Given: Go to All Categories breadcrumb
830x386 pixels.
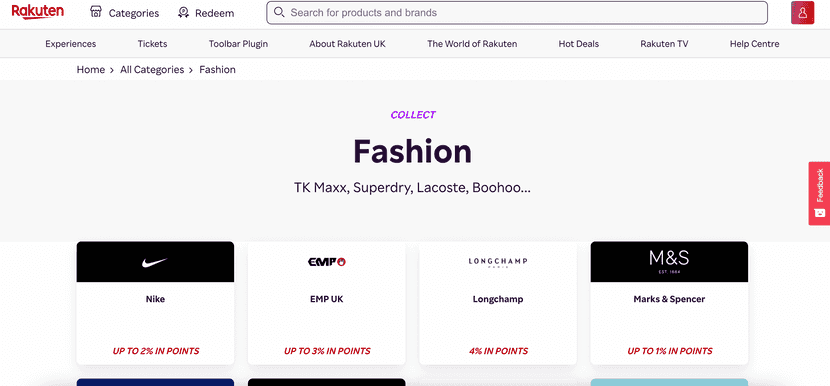Looking at the screenshot, I should point(152,69).
